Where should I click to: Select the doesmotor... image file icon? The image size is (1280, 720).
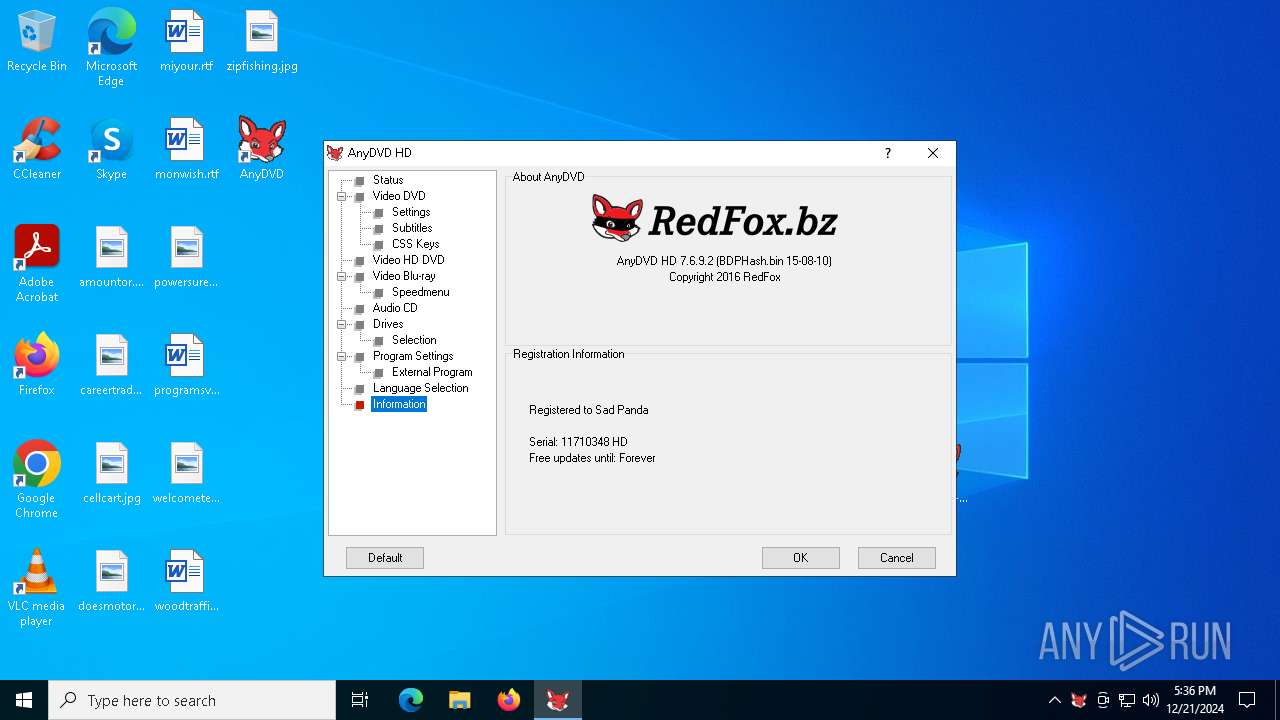111,582
